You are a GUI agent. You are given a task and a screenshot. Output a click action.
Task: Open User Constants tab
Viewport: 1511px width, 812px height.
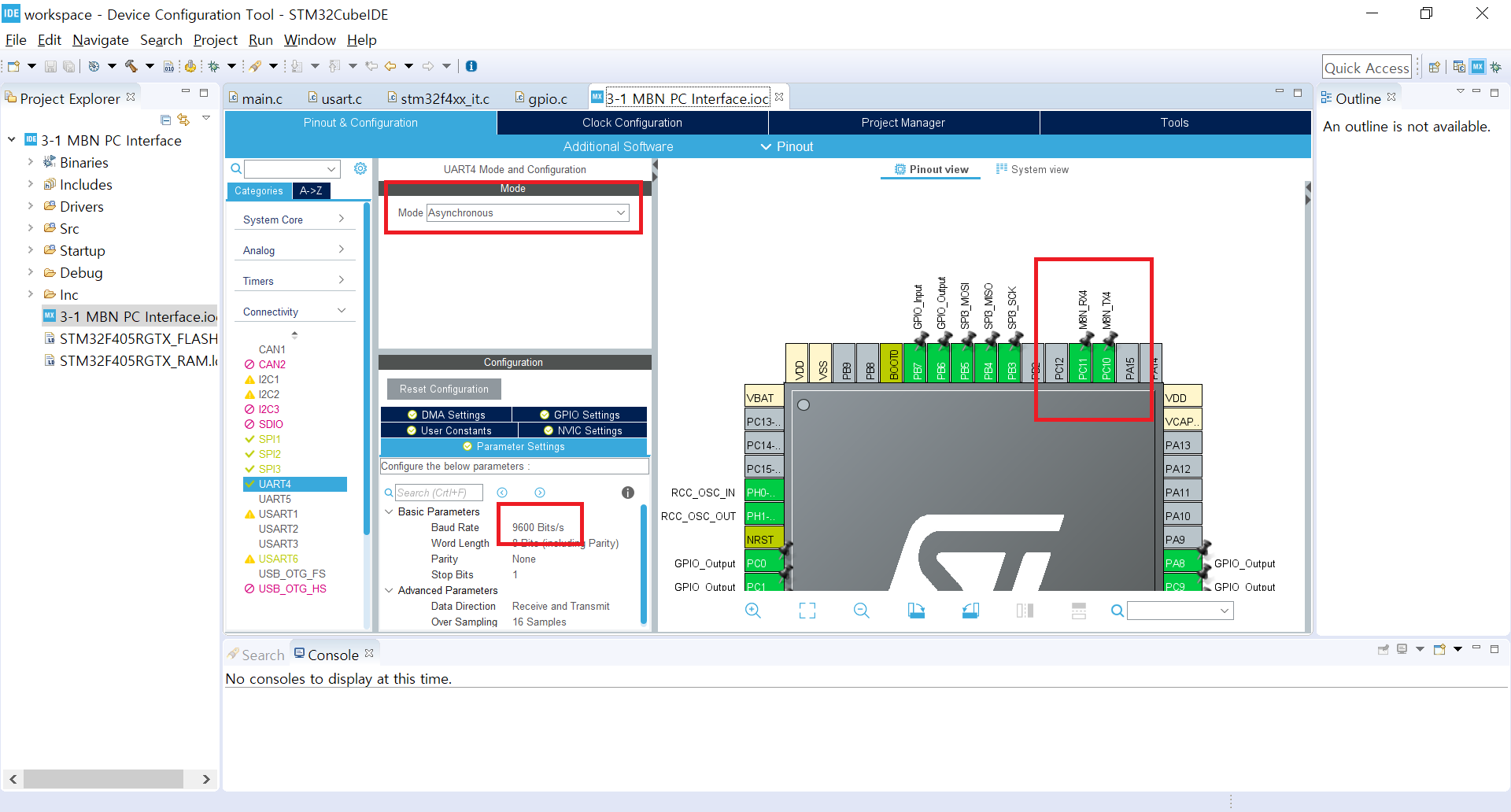[449, 430]
